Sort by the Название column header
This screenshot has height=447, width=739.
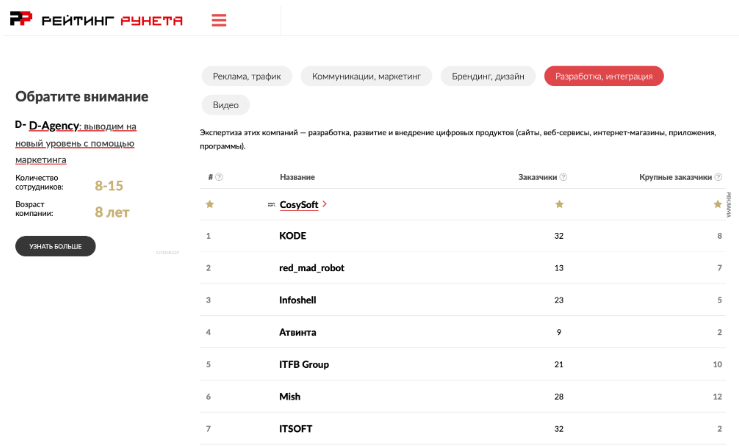pos(297,177)
